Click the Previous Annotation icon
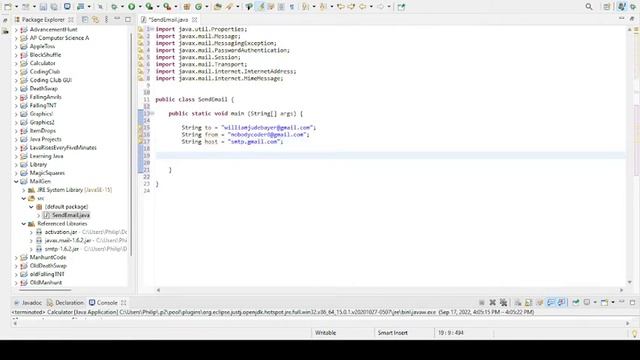The image size is (640, 360). (x=323, y=7)
